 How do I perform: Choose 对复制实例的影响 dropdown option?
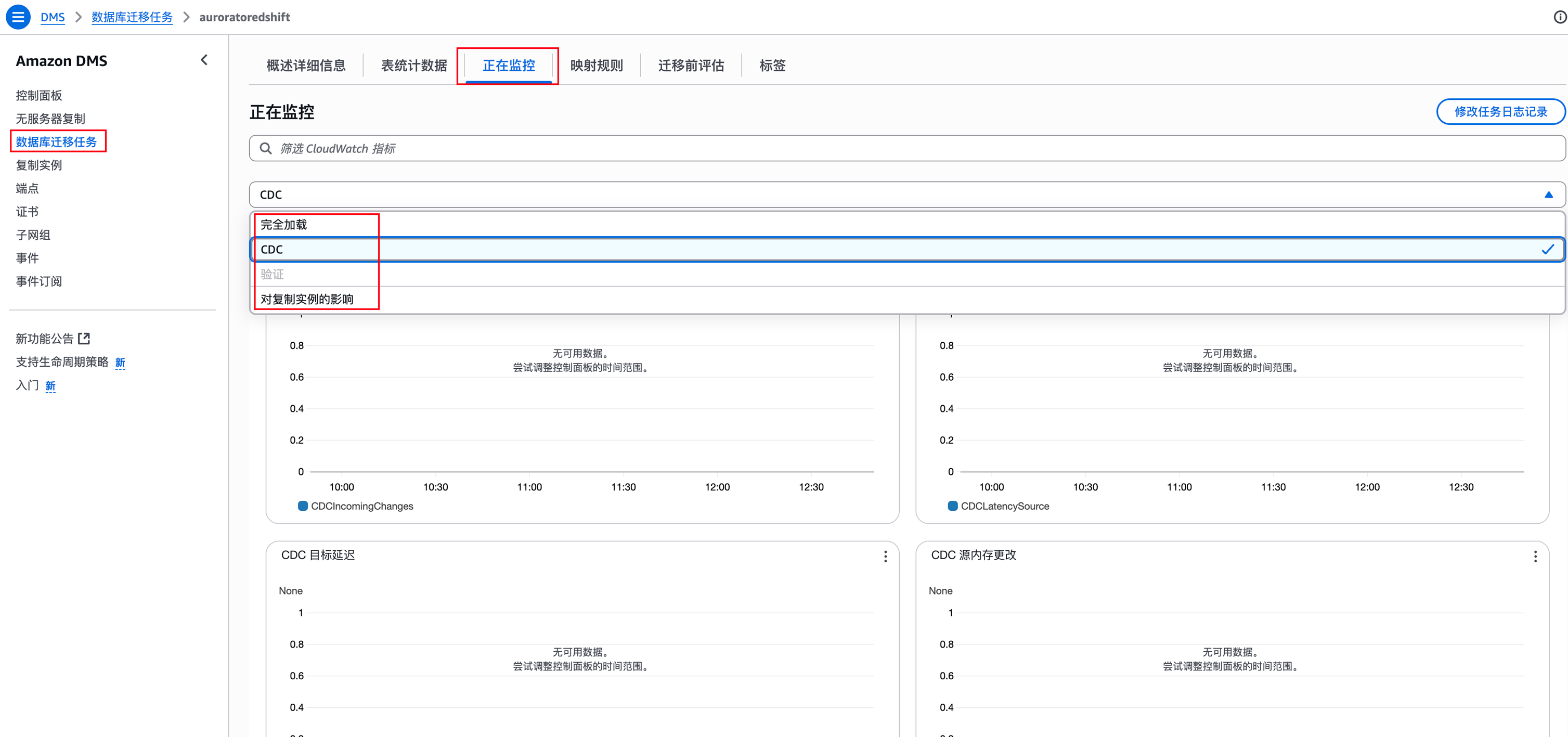click(307, 299)
